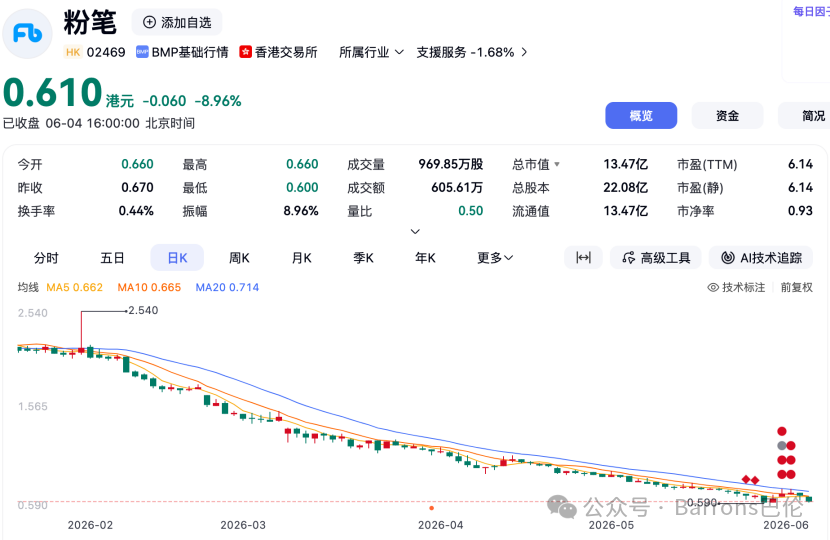The image size is (830, 540).
Task: Select the 分时 chart period
Action: [46, 258]
